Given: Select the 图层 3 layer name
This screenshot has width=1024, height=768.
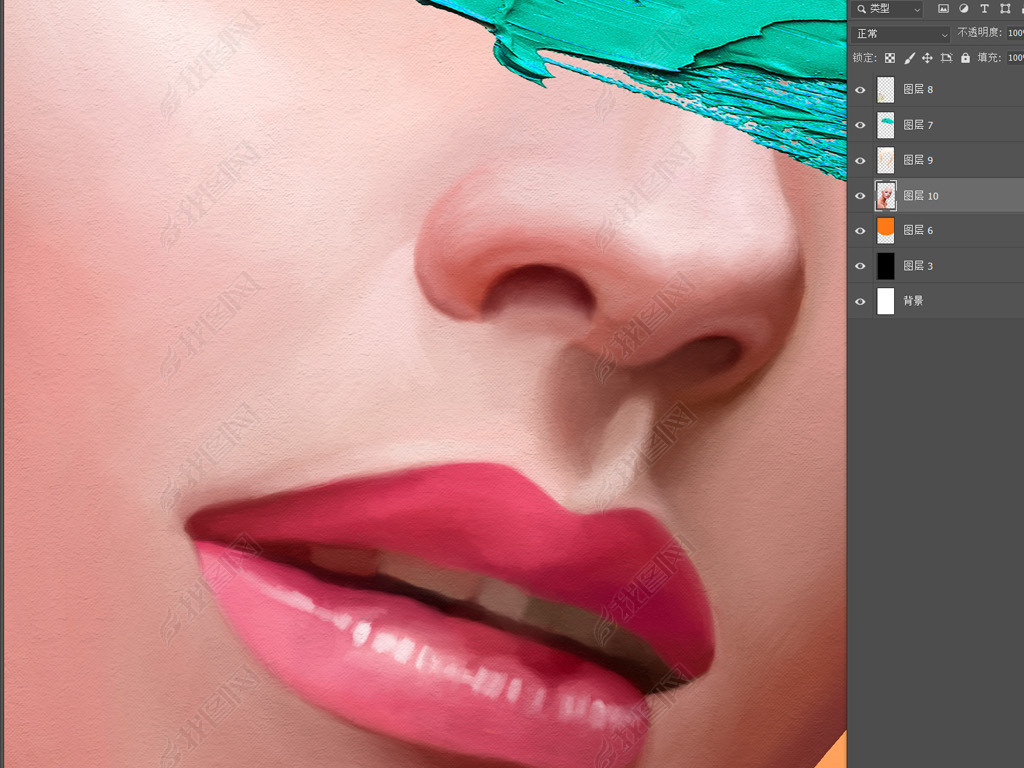Looking at the screenshot, I should 918,266.
